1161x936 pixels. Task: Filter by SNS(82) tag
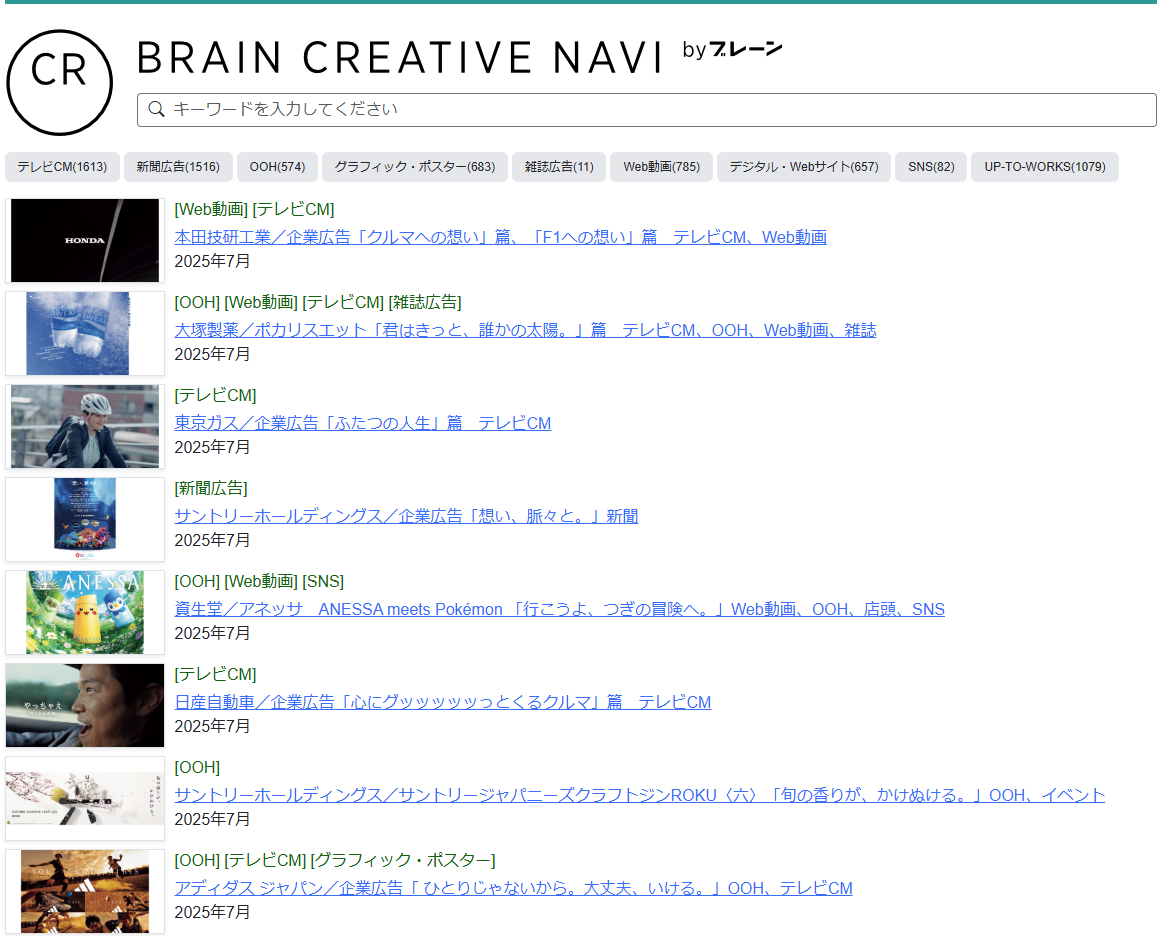[931, 167]
